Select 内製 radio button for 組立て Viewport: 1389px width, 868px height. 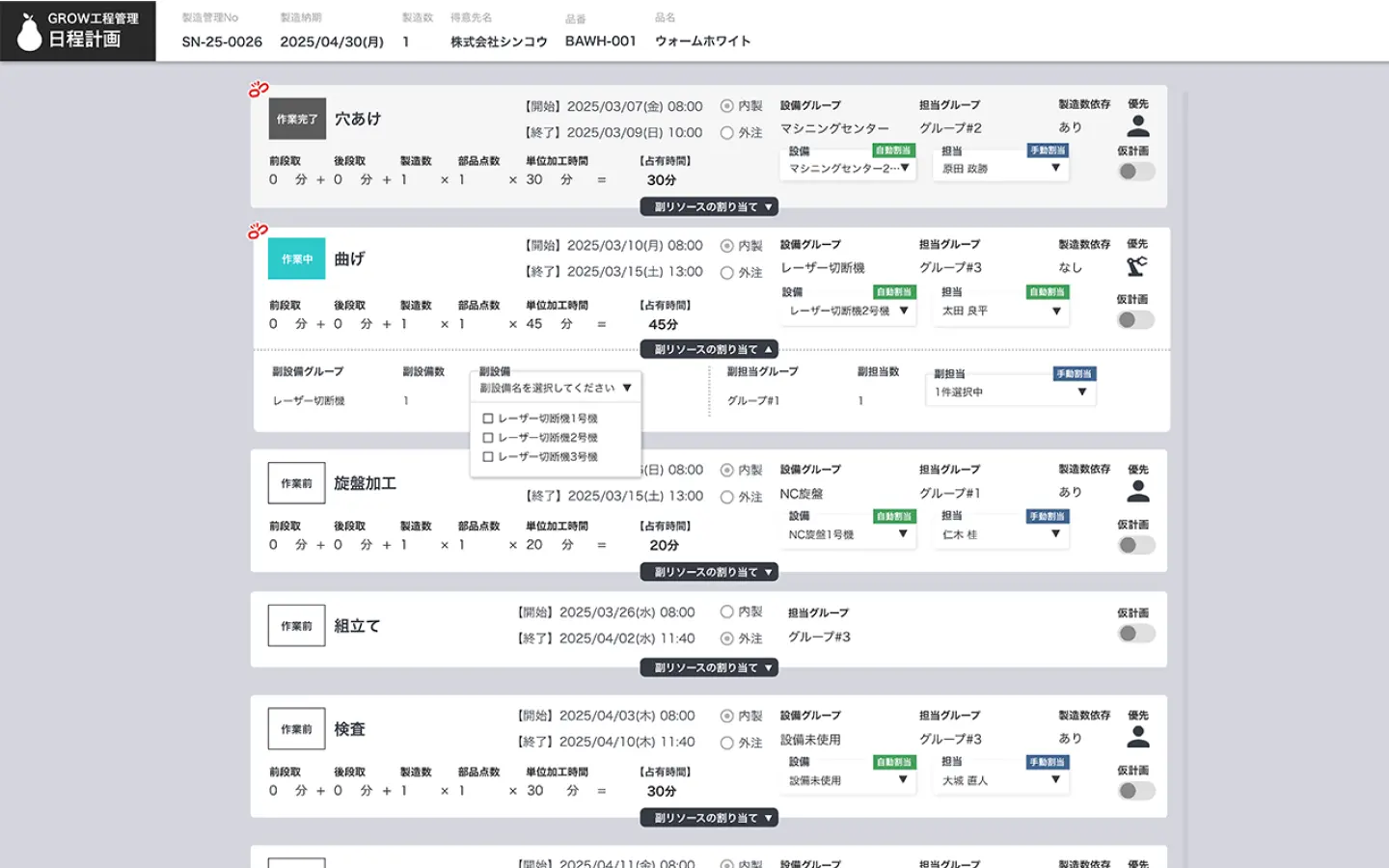pos(727,611)
